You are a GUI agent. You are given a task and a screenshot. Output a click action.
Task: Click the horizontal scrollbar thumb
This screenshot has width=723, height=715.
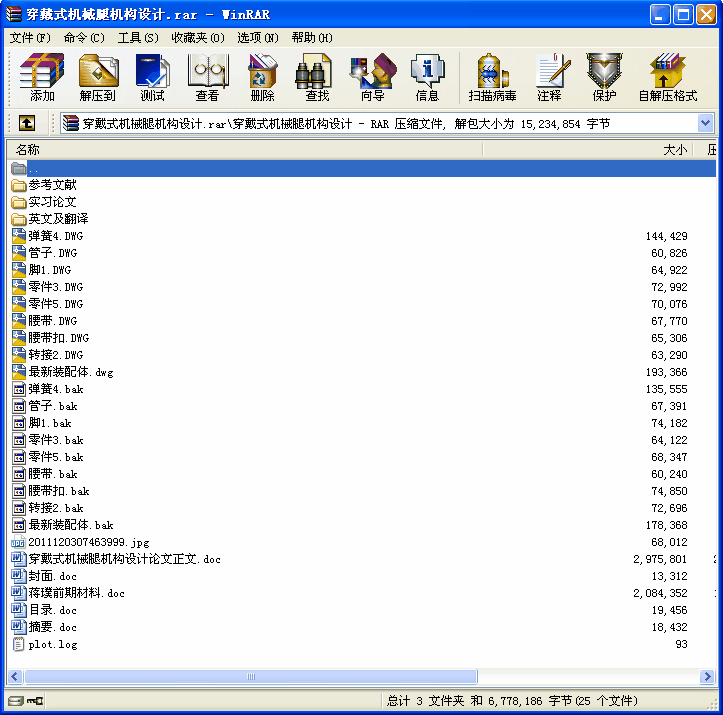click(251, 677)
